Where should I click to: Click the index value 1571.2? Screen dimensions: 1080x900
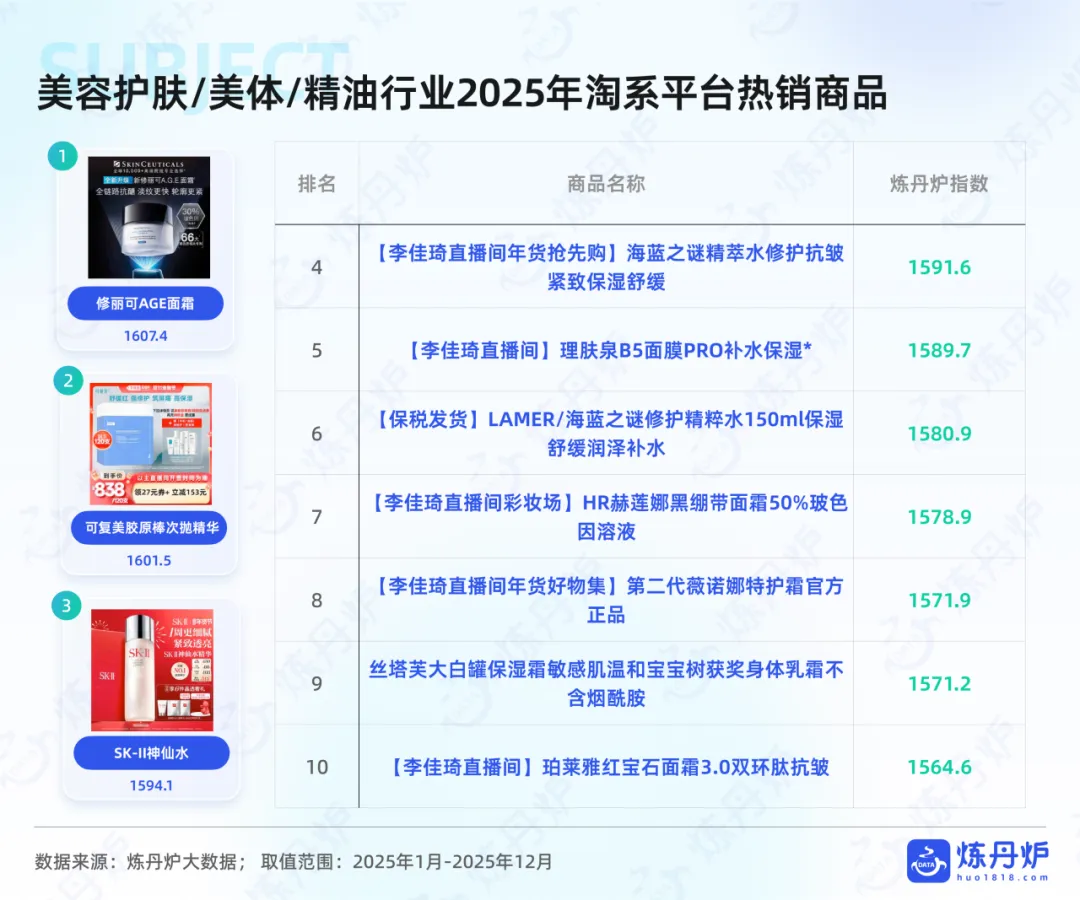939,684
